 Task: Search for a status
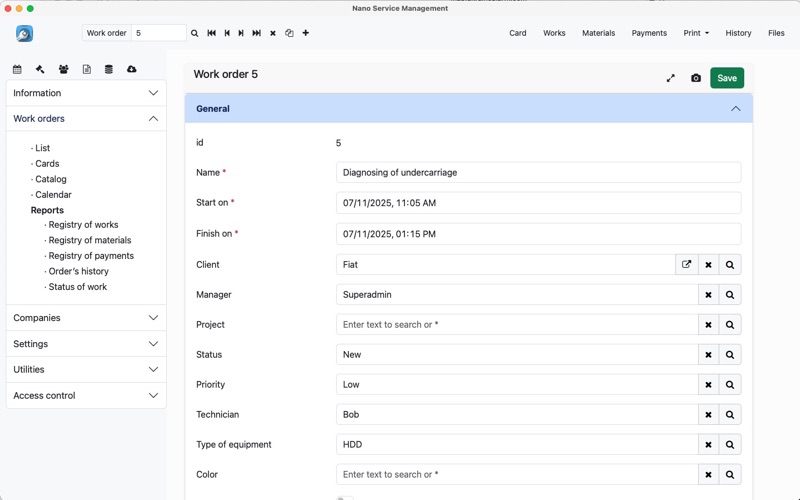tap(730, 355)
